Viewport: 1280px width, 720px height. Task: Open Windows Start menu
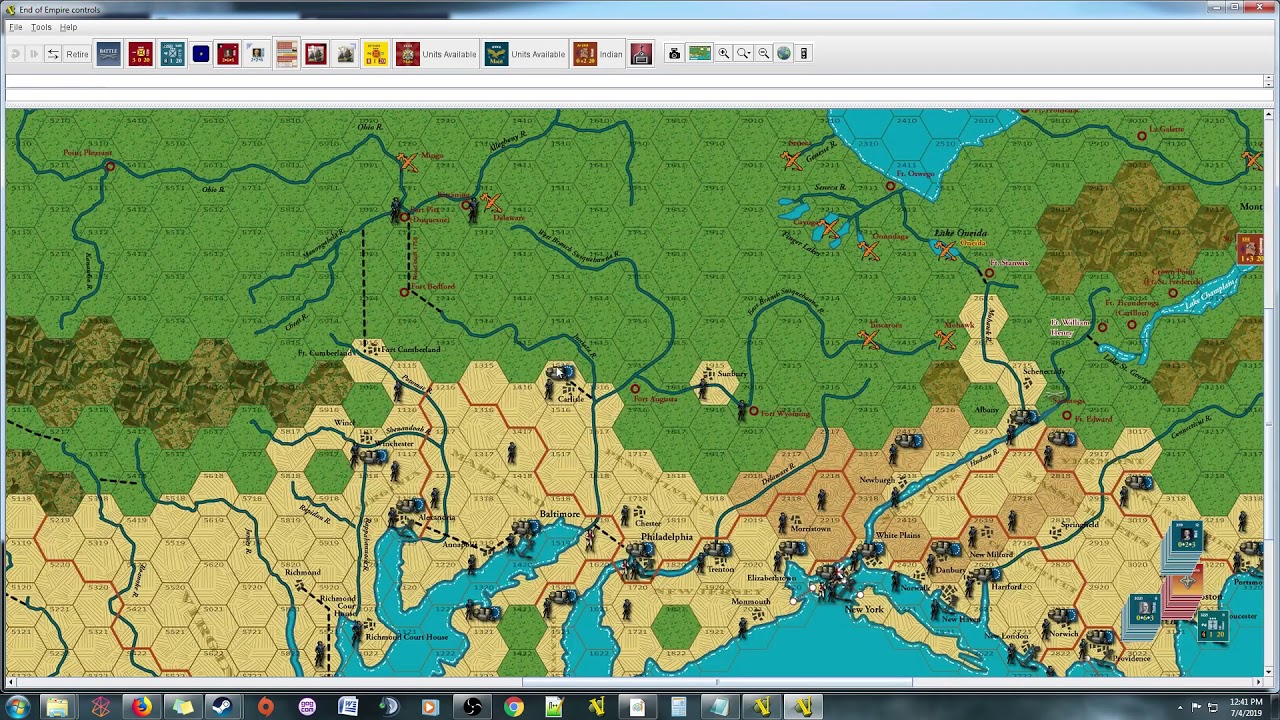point(17,707)
